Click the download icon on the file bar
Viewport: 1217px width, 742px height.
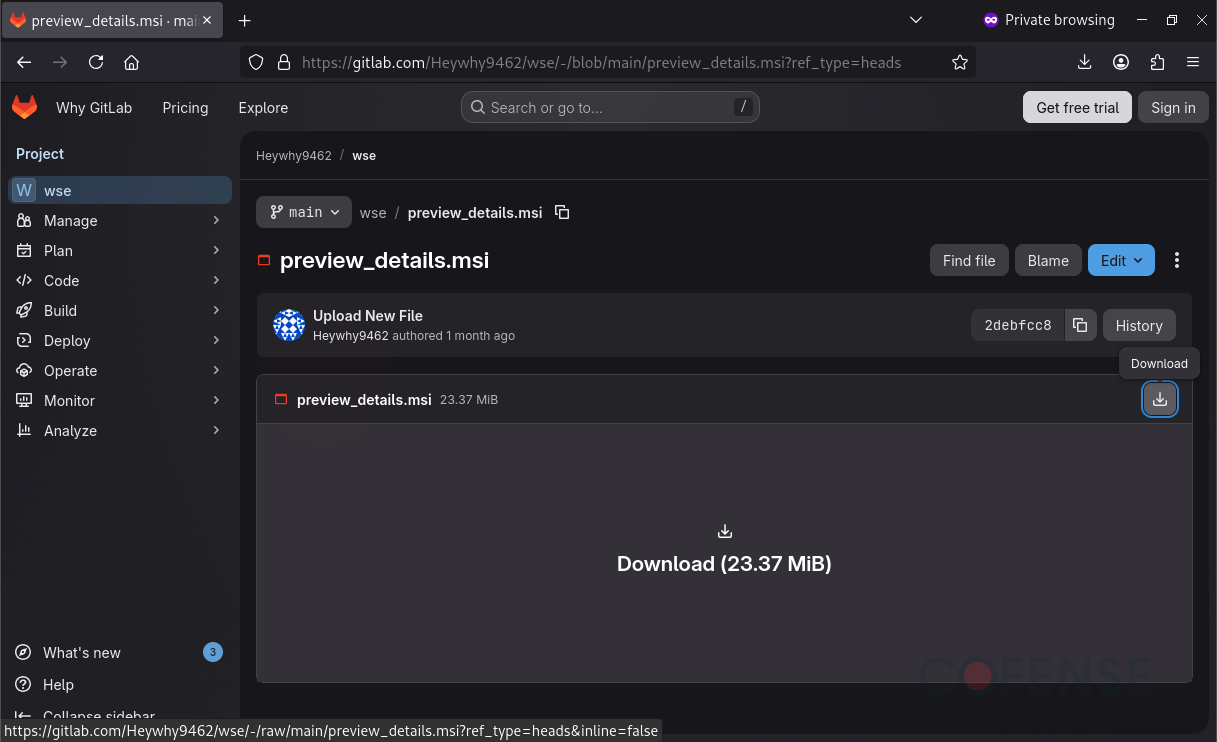[1160, 399]
